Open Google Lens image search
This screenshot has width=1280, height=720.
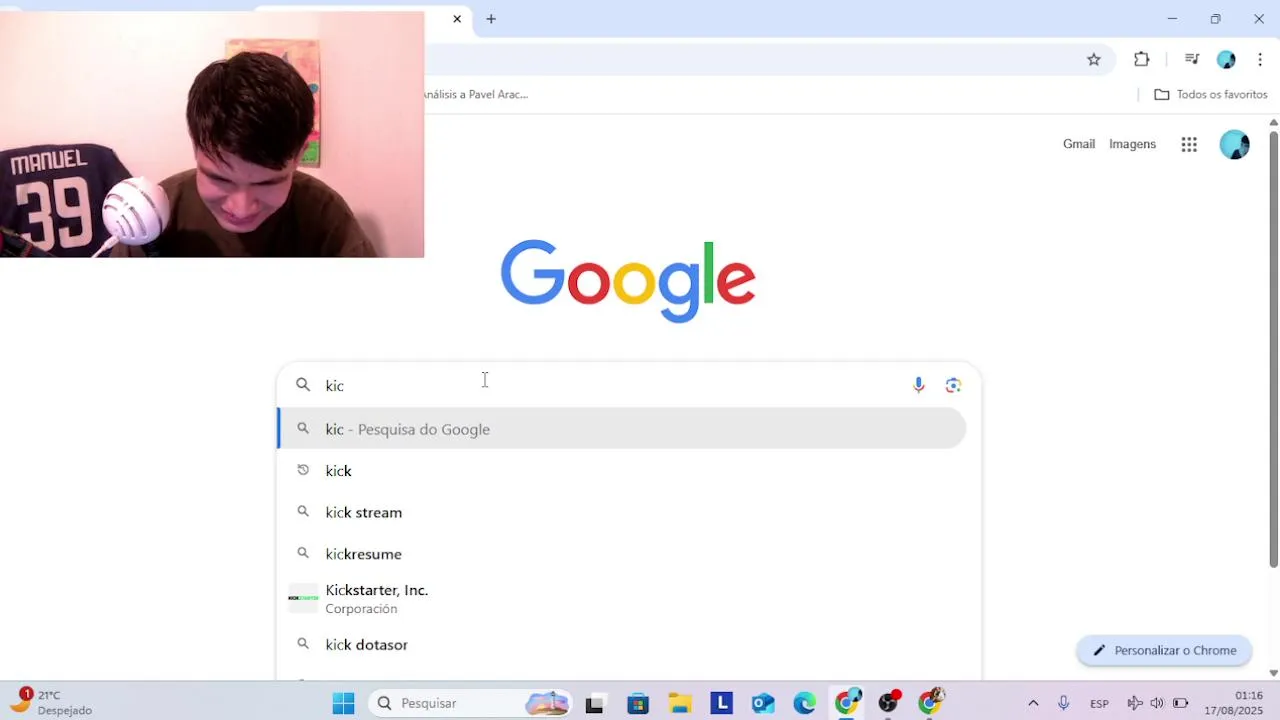pyautogui.click(x=953, y=385)
